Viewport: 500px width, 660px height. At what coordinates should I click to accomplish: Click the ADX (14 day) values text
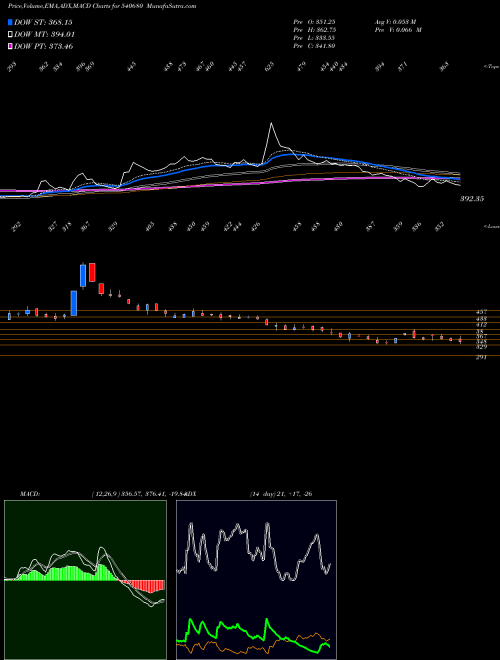click(x=280, y=494)
